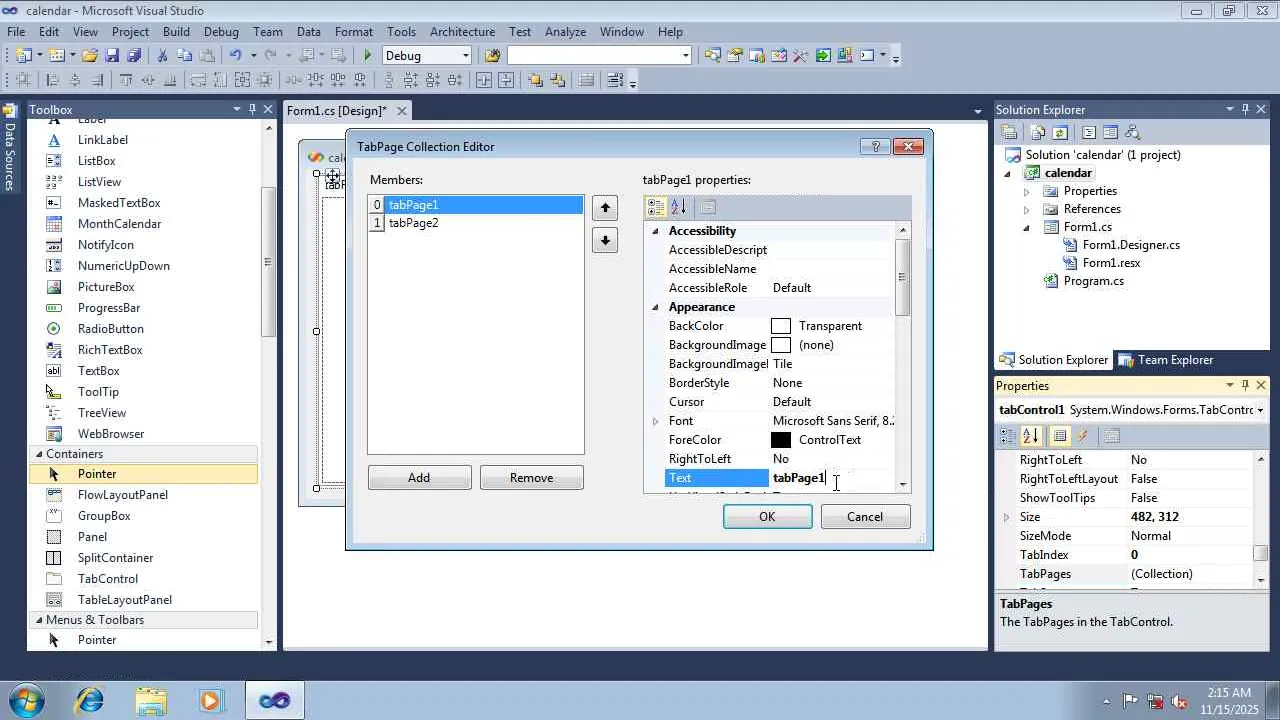Click Alphabetical sort icon in Properties panel

click(x=1031, y=436)
